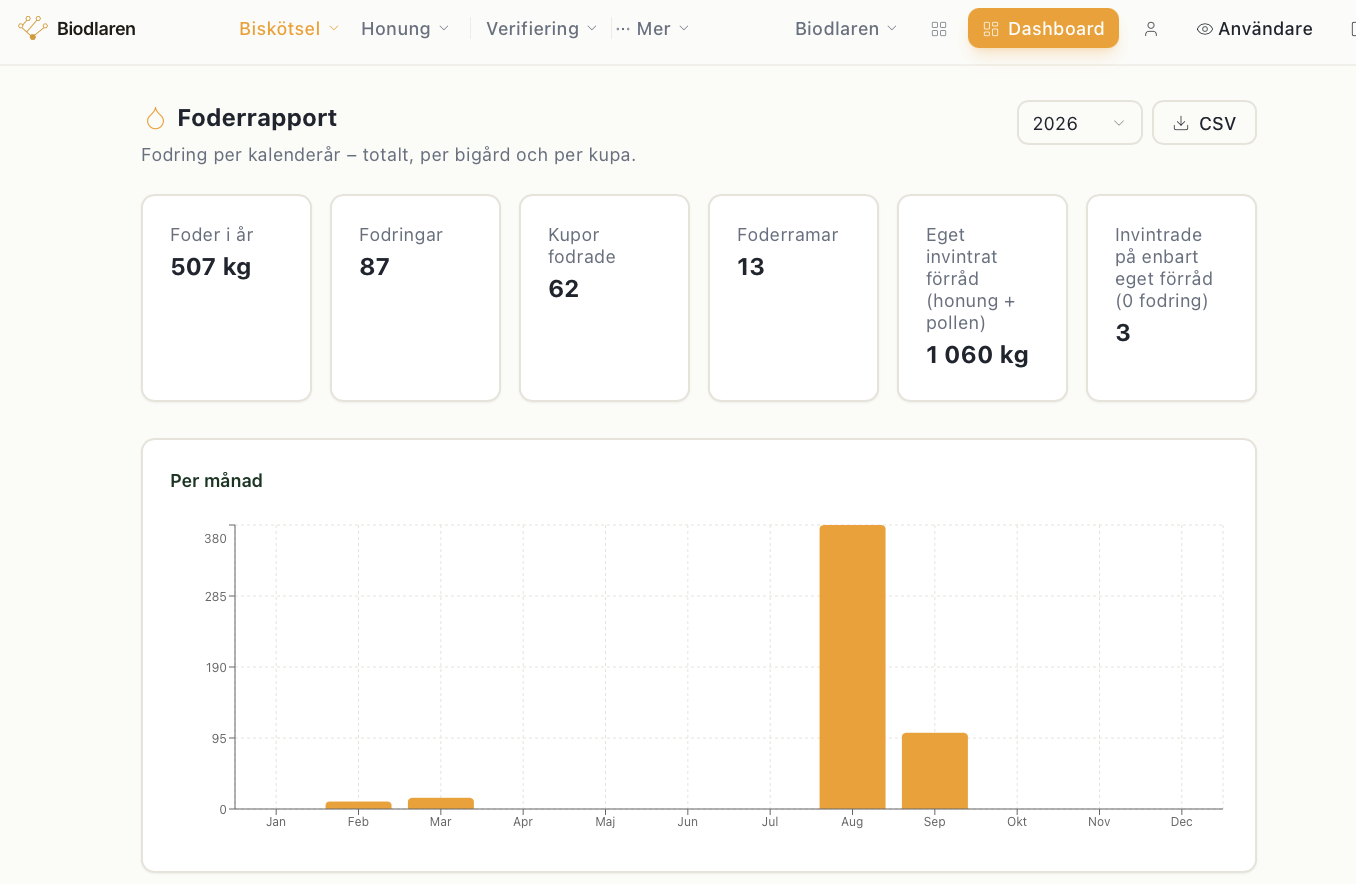Click the Sep bar in the chart
Screen dimensions: 1356x884
(x=934, y=771)
